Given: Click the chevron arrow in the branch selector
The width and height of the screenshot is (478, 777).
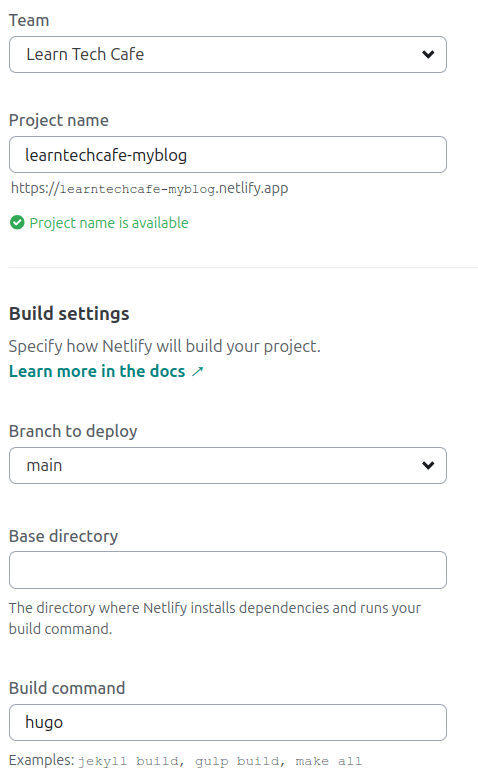Looking at the screenshot, I should [428, 465].
